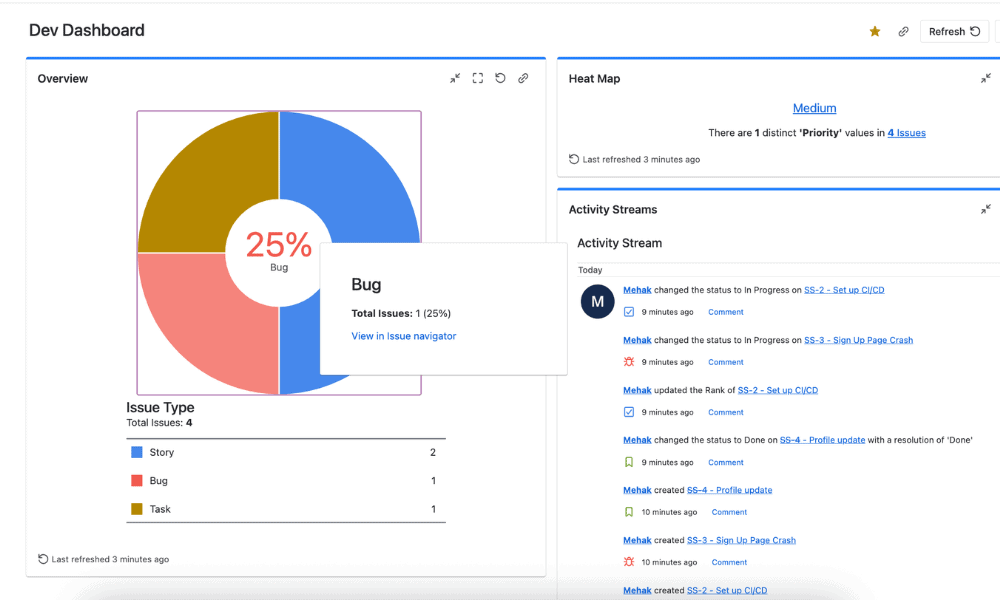
Task: Open SS-3 Sign Up Page Crash status change link
Action: (858, 340)
